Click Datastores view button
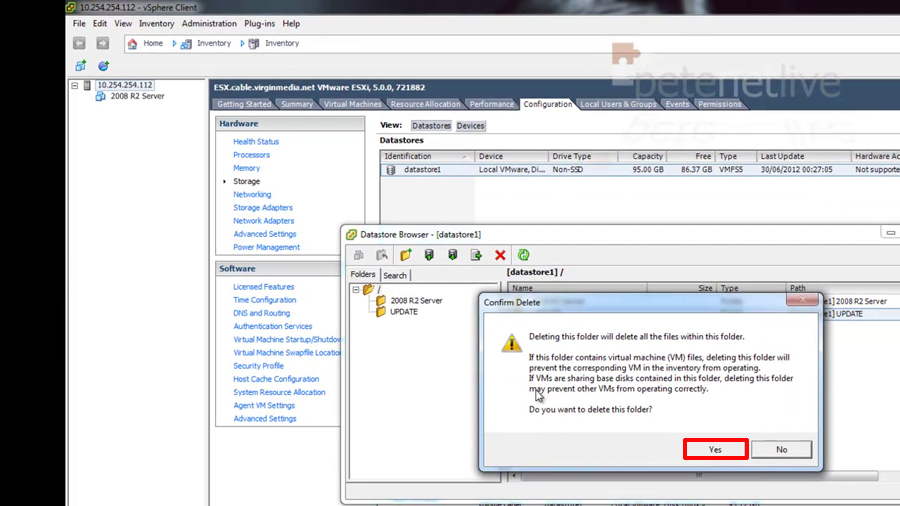 tap(431, 126)
